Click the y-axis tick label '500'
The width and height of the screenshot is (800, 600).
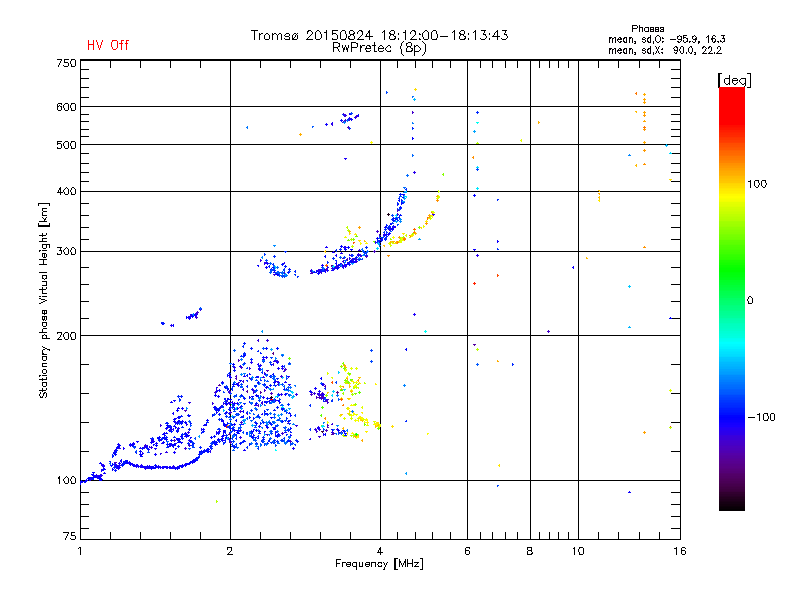(66, 145)
